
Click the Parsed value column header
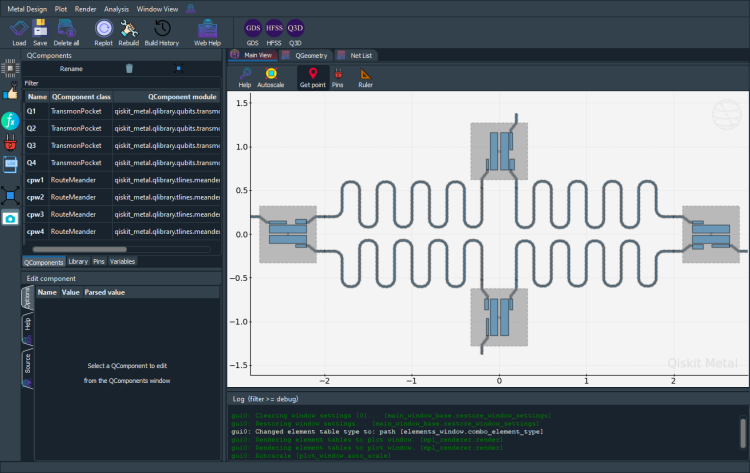tap(104, 292)
